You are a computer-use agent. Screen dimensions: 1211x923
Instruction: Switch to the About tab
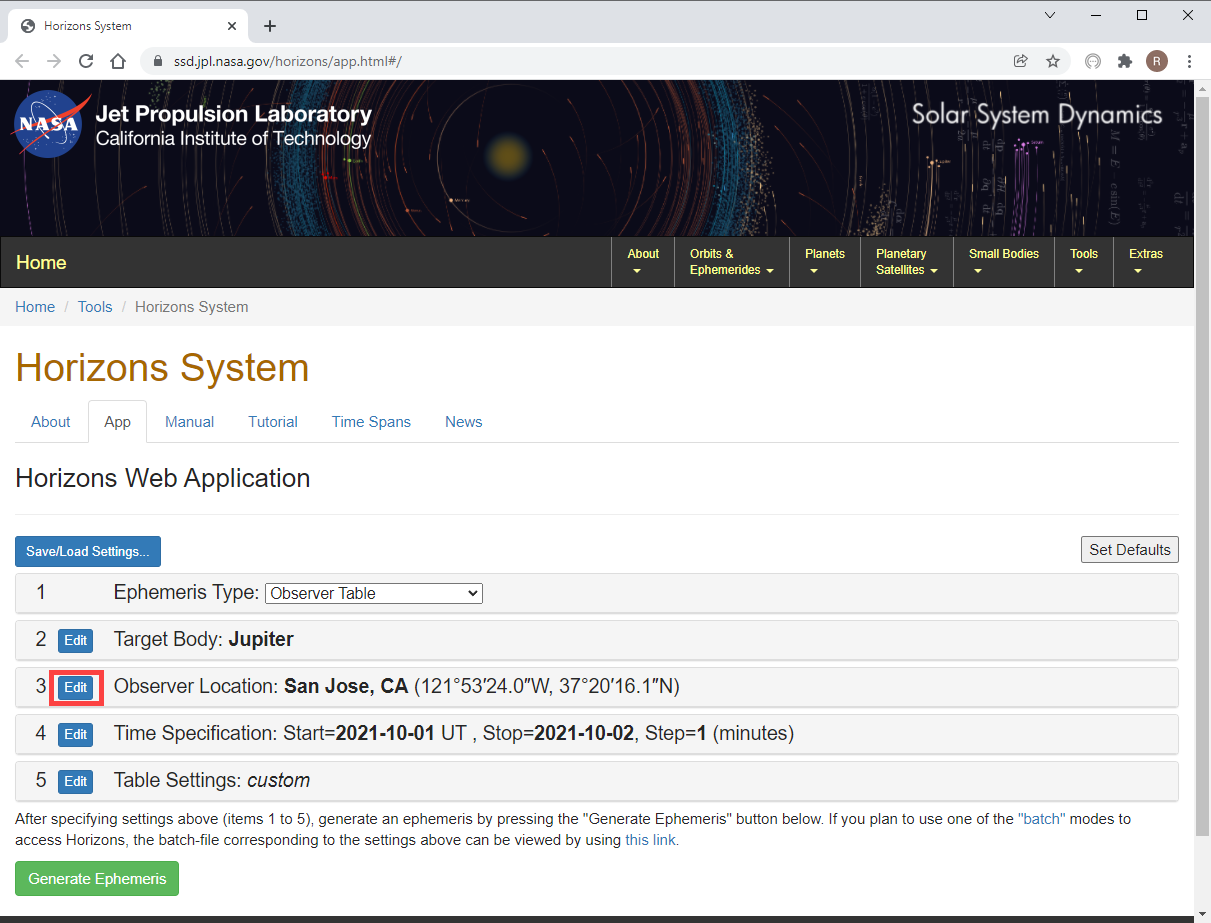pos(51,422)
